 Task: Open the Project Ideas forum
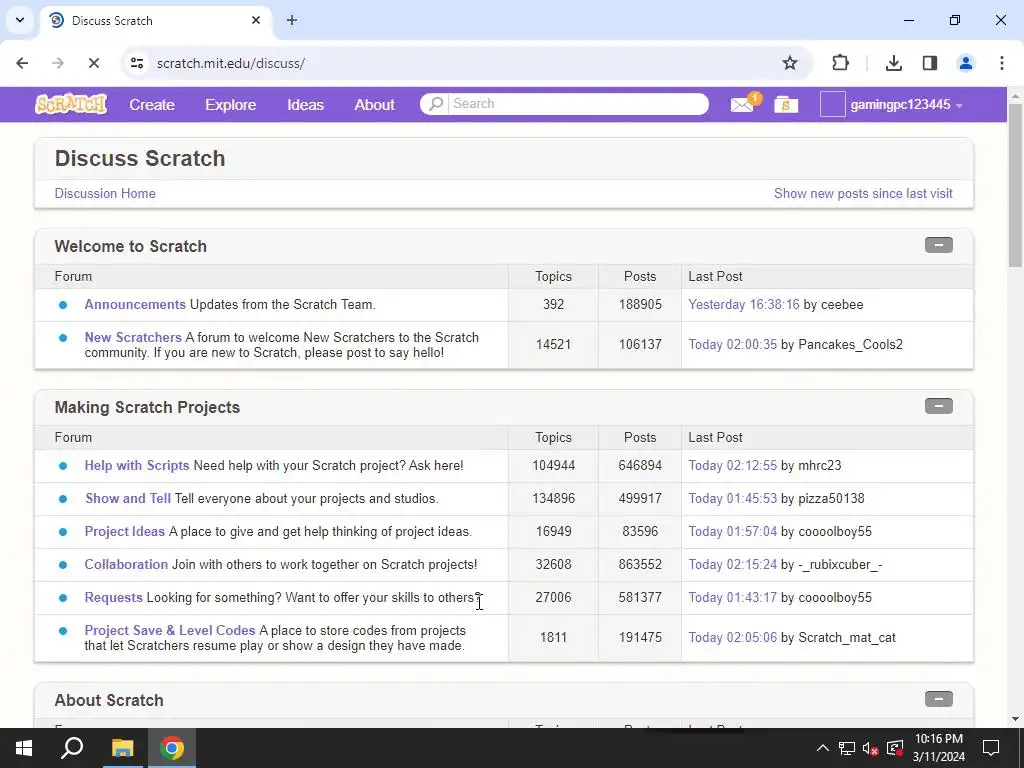(125, 532)
